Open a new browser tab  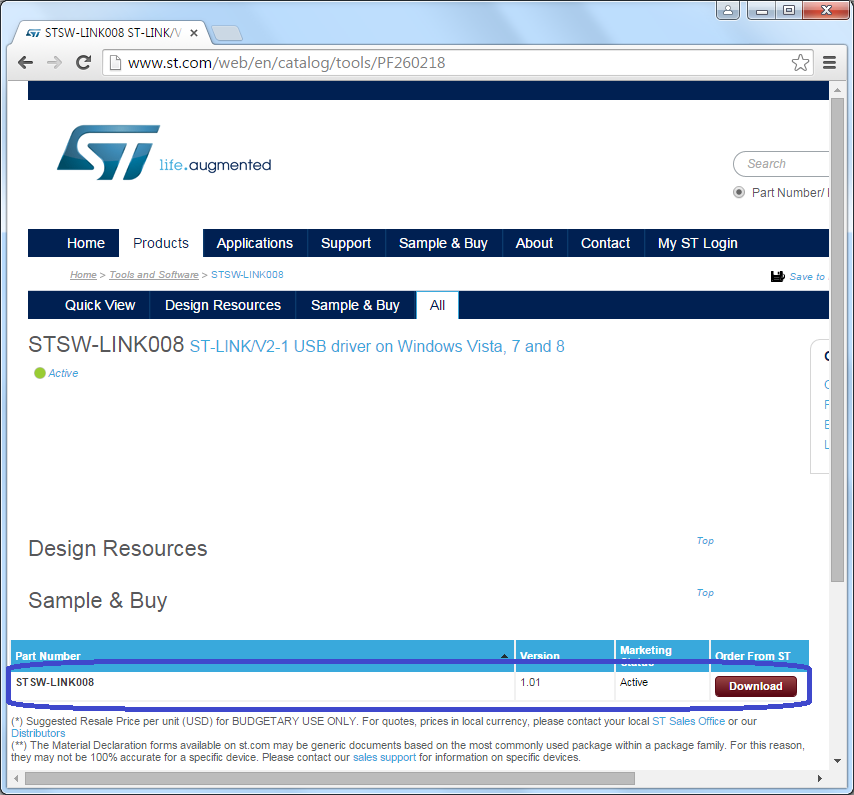pyautogui.click(x=227, y=33)
